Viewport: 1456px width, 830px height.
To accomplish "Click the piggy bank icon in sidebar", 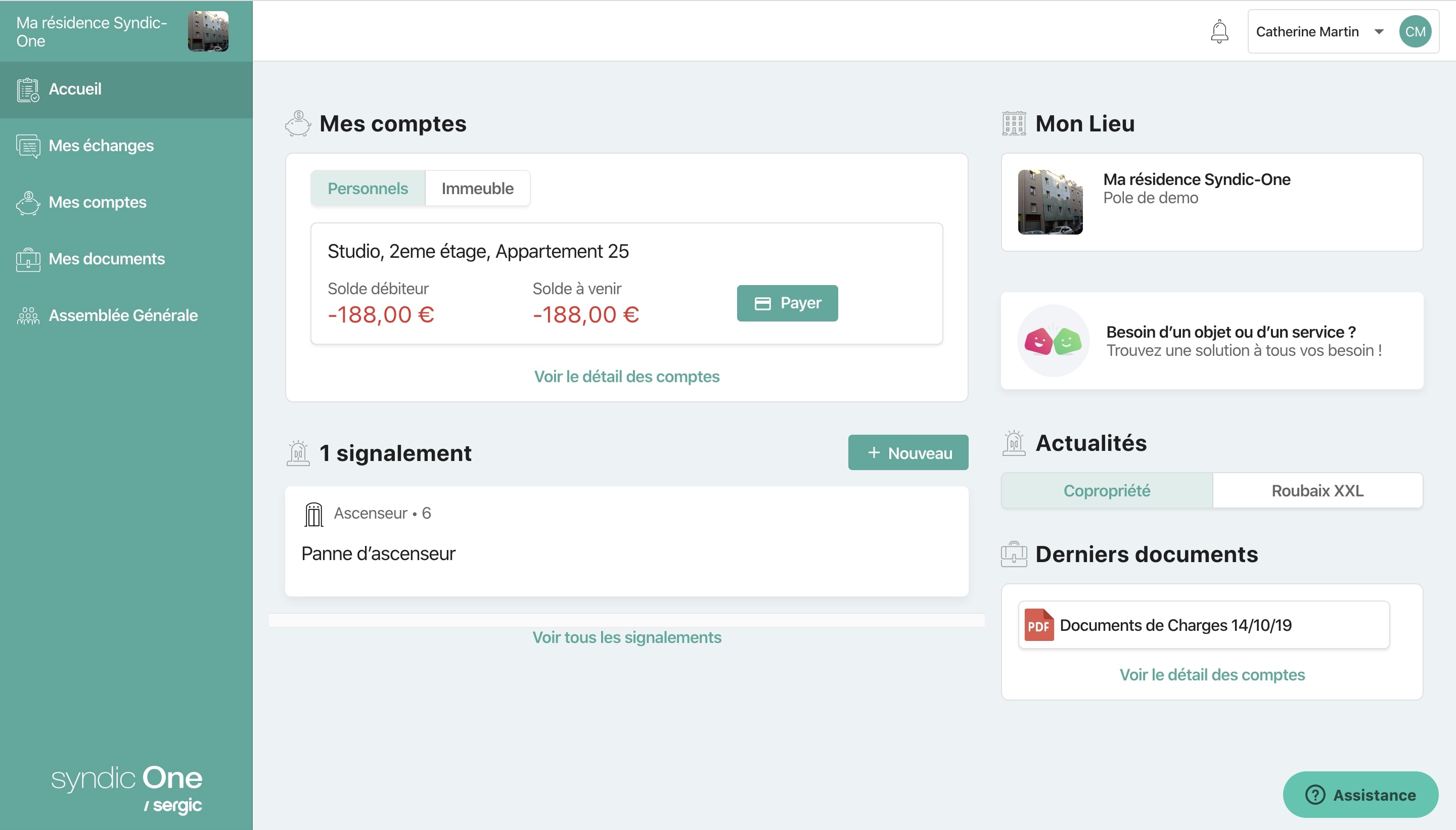I will point(28,203).
